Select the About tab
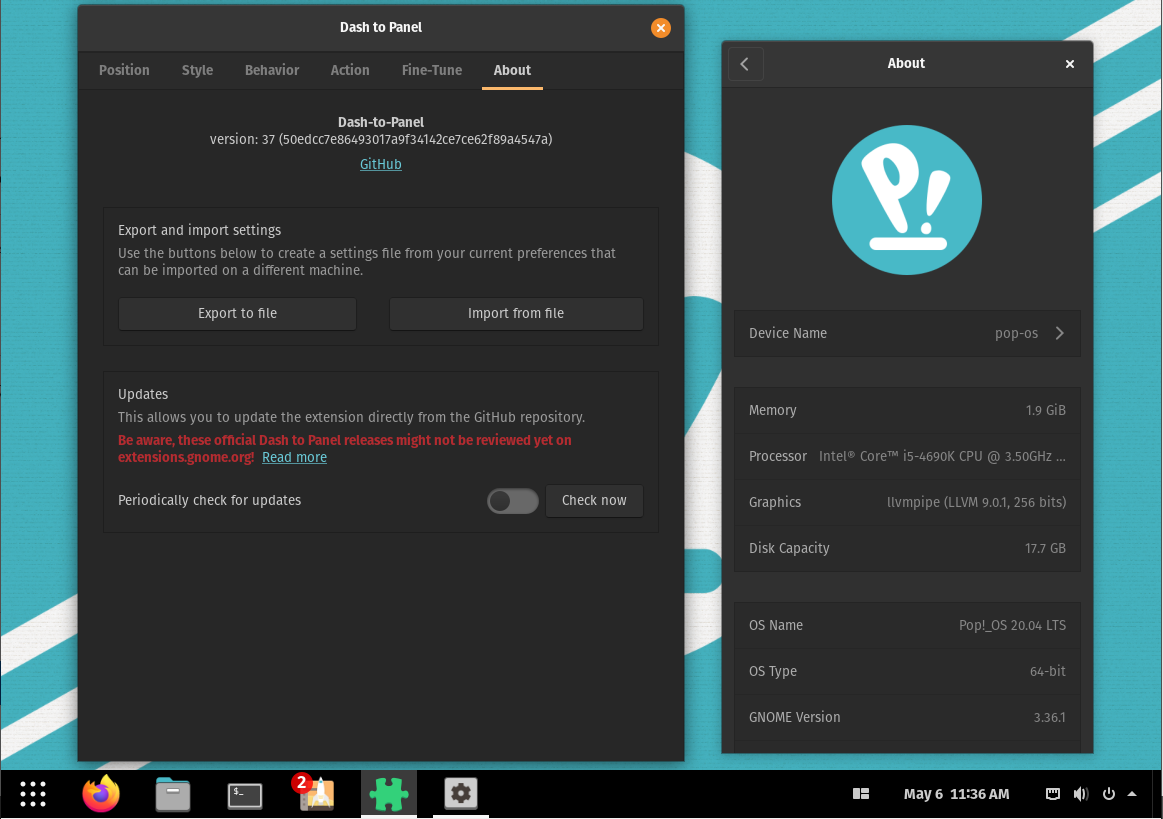1163x819 pixels. pyautogui.click(x=513, y=70)
